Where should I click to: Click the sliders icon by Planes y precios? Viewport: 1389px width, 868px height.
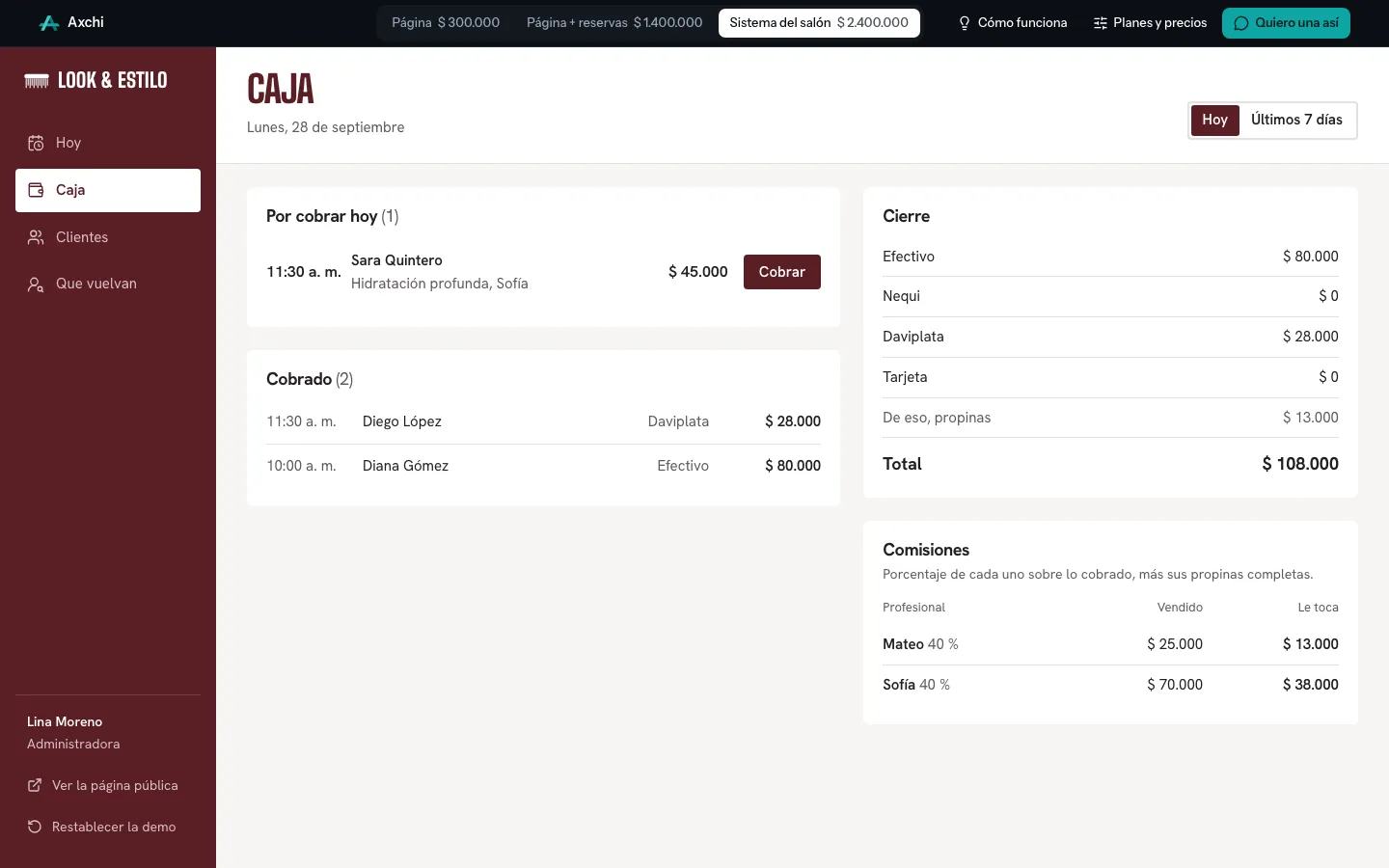[x=1100, y=23]
